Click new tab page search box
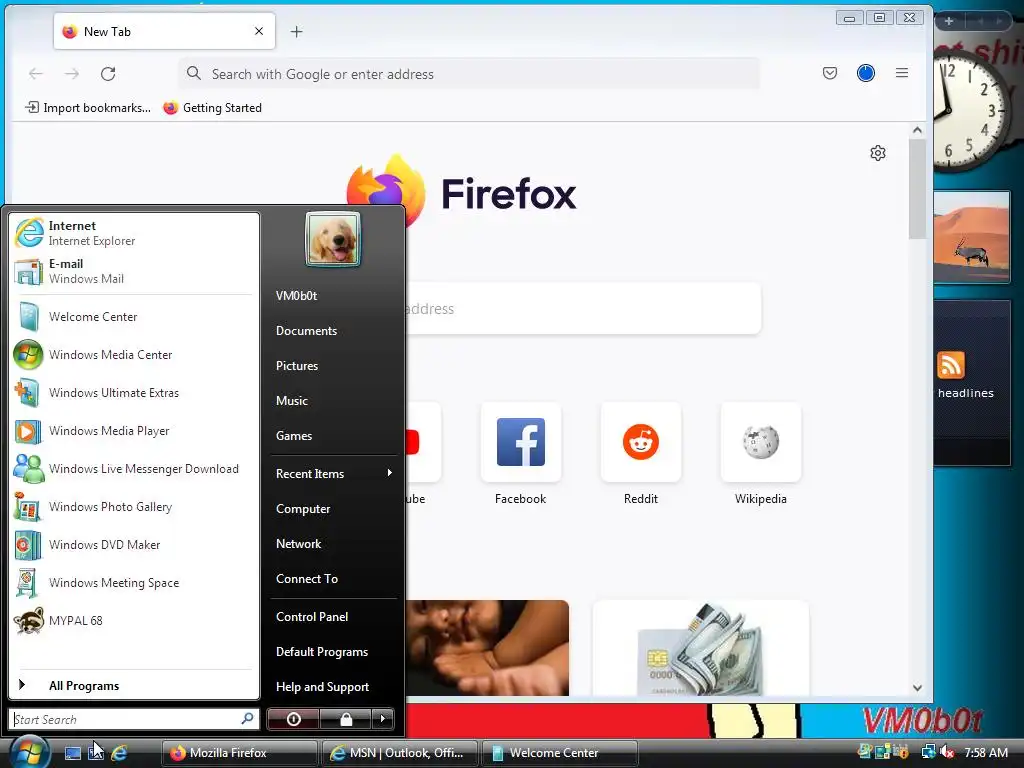This screenshot has height=768, width=1024. pos(583,308)
